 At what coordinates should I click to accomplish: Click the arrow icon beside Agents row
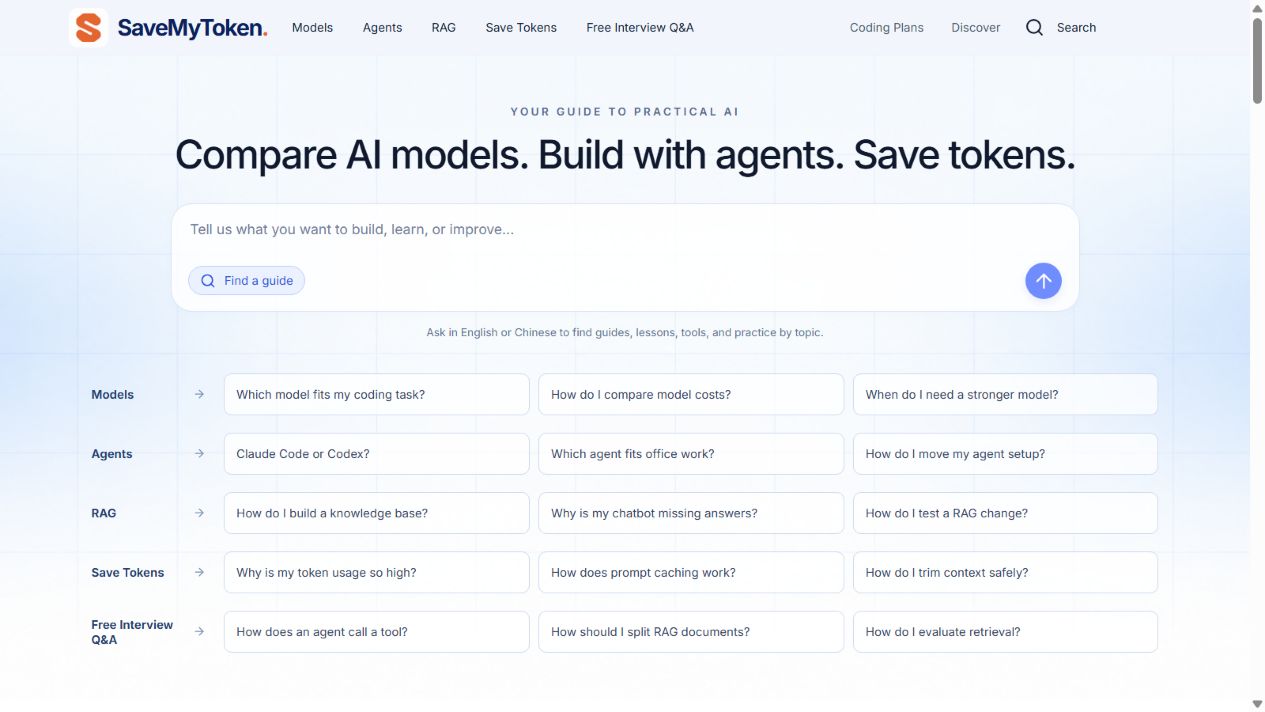199,454
